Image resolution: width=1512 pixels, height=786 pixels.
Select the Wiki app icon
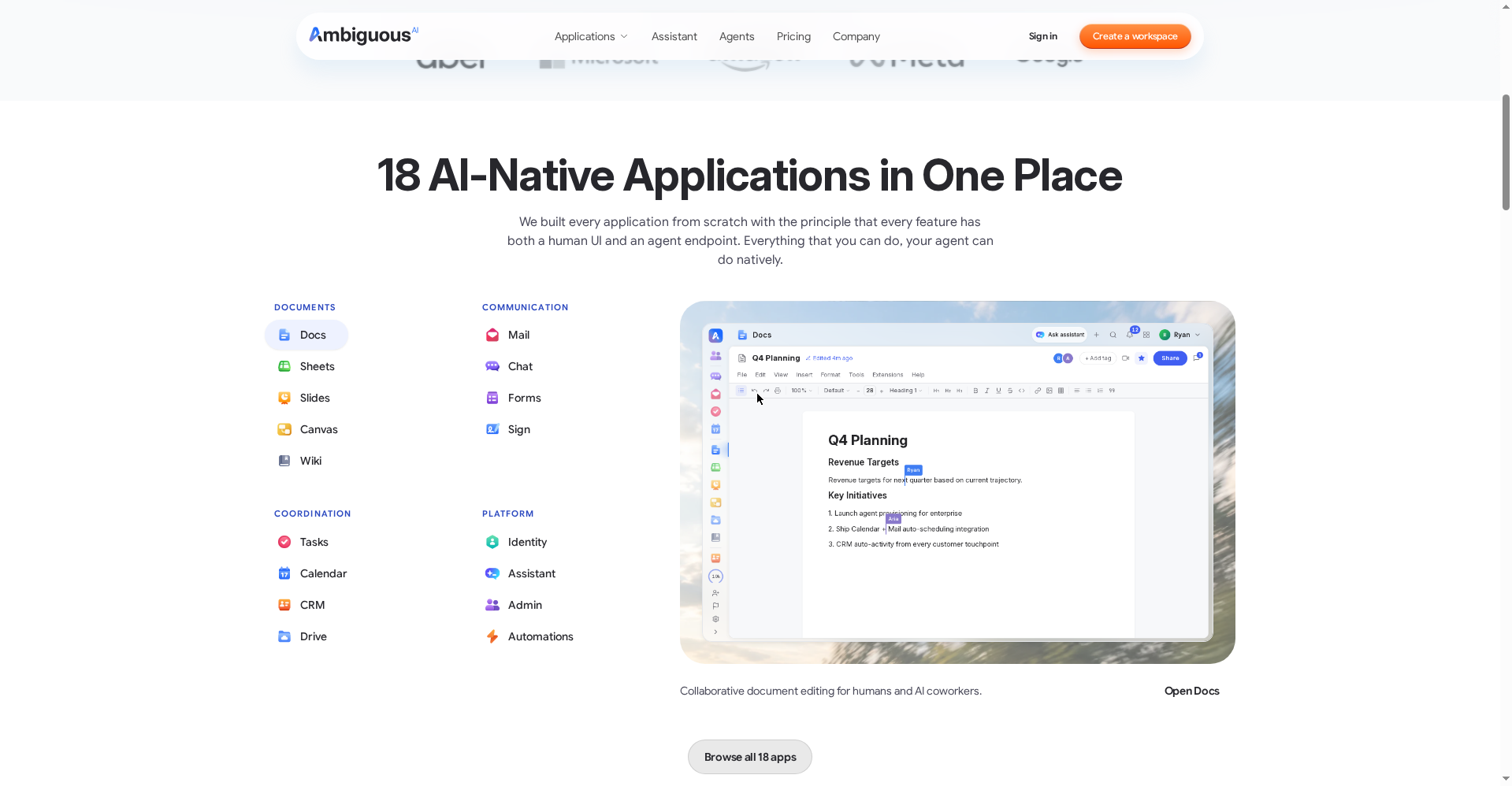[284, 461]
